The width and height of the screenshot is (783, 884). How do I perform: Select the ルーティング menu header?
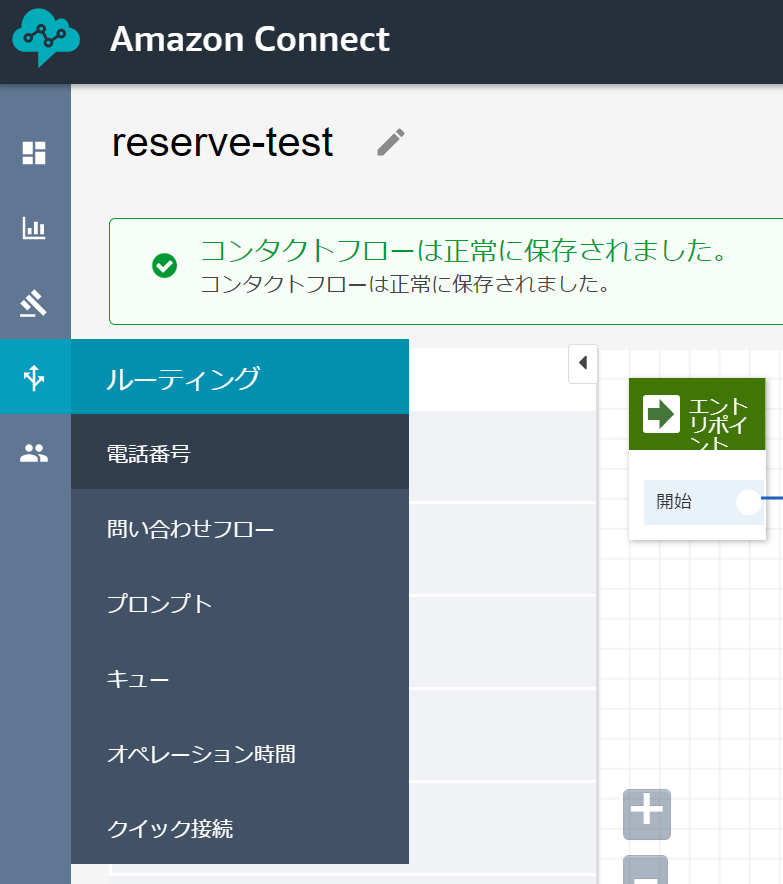coord(240,377)
